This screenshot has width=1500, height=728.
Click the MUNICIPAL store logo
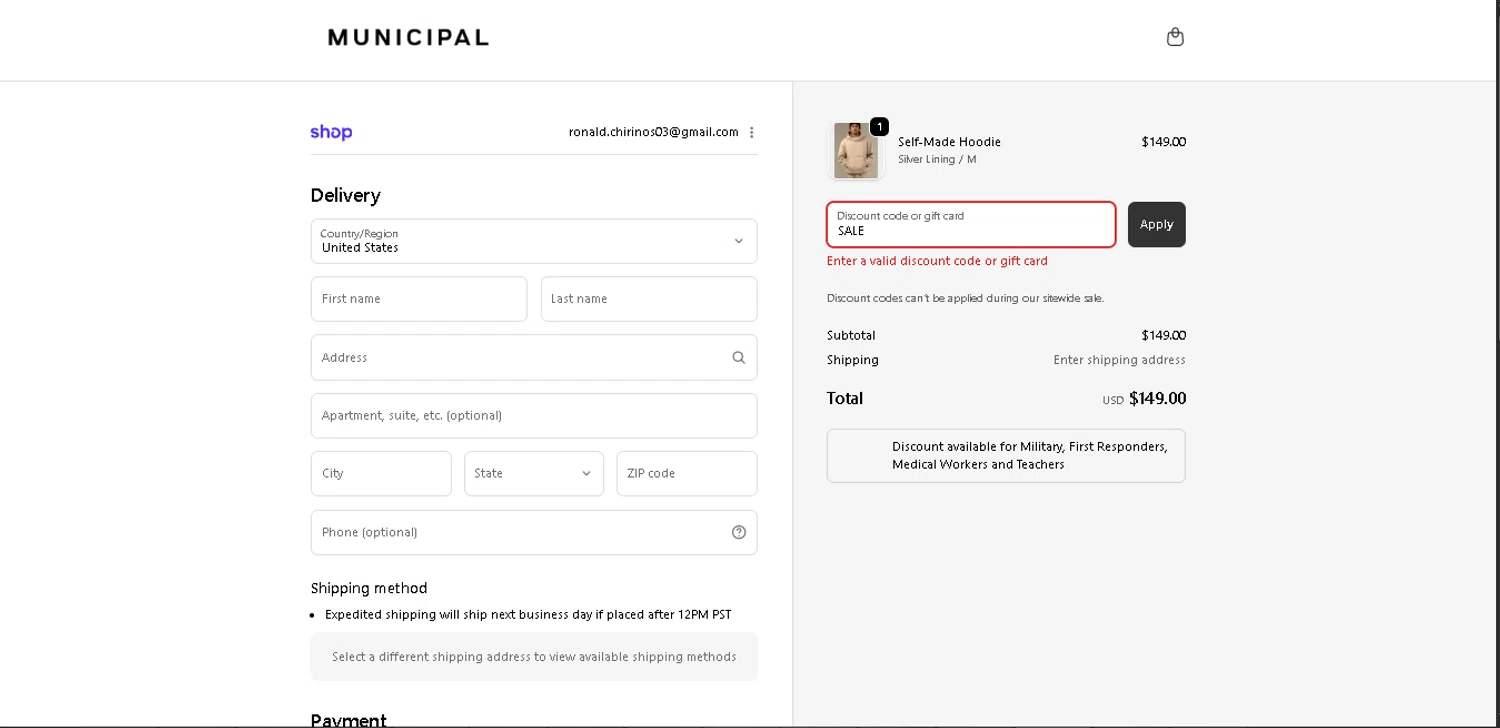point(408,38)
